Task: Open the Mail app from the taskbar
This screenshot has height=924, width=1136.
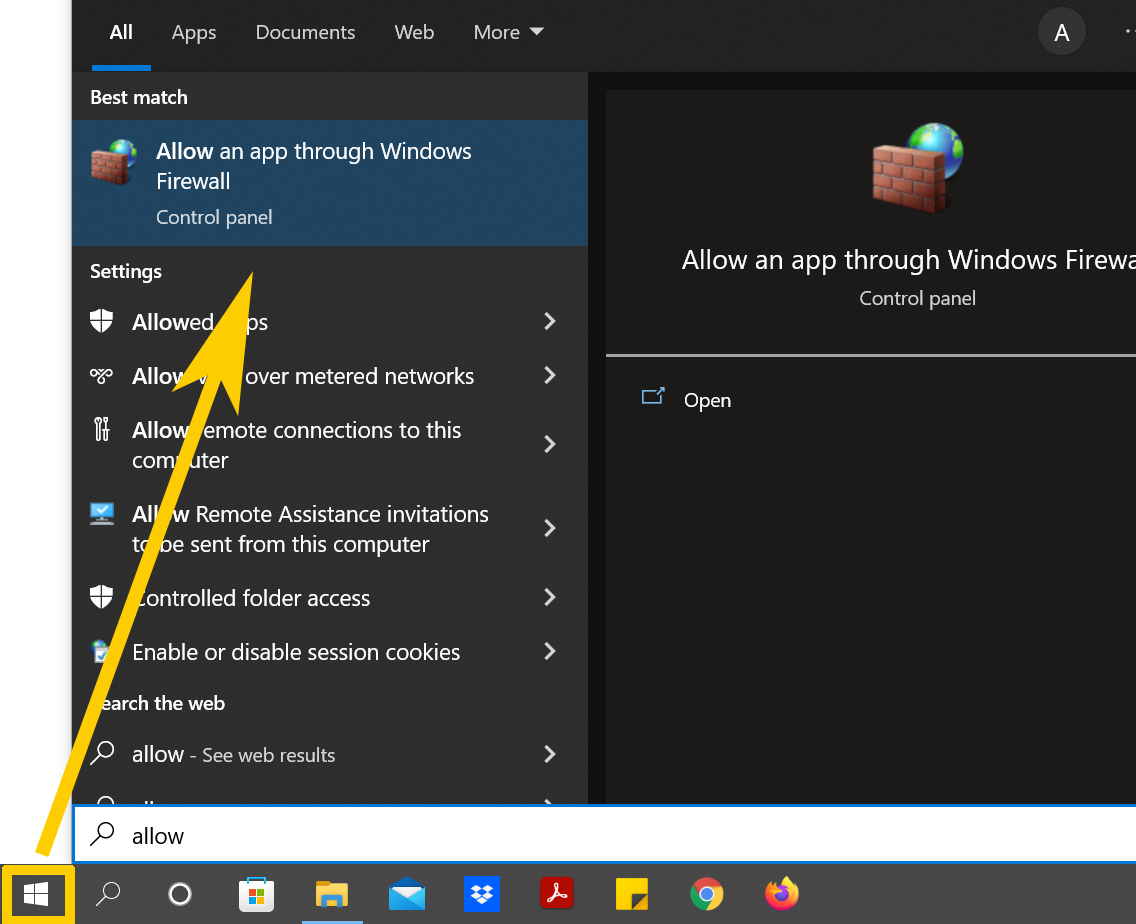Action: point(406,894)
